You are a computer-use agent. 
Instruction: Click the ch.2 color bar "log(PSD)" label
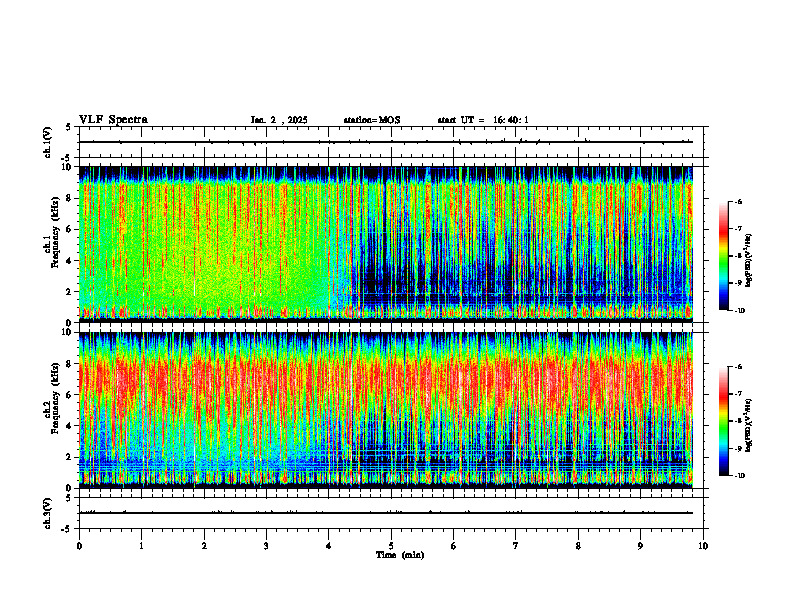tap(749, 426)
